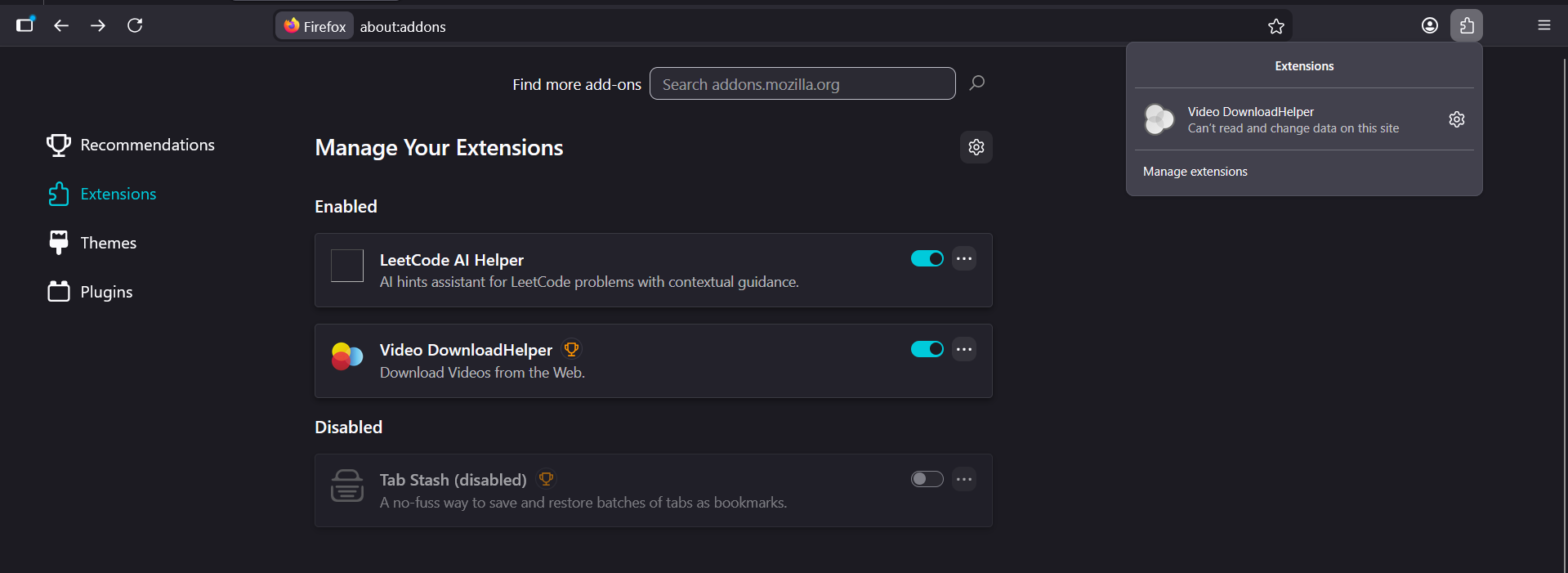The width and height of the screenshot is (1568, 573).
Task: Click the Extensions puzzle icon in toolbar
Action: click(1467, 25)
